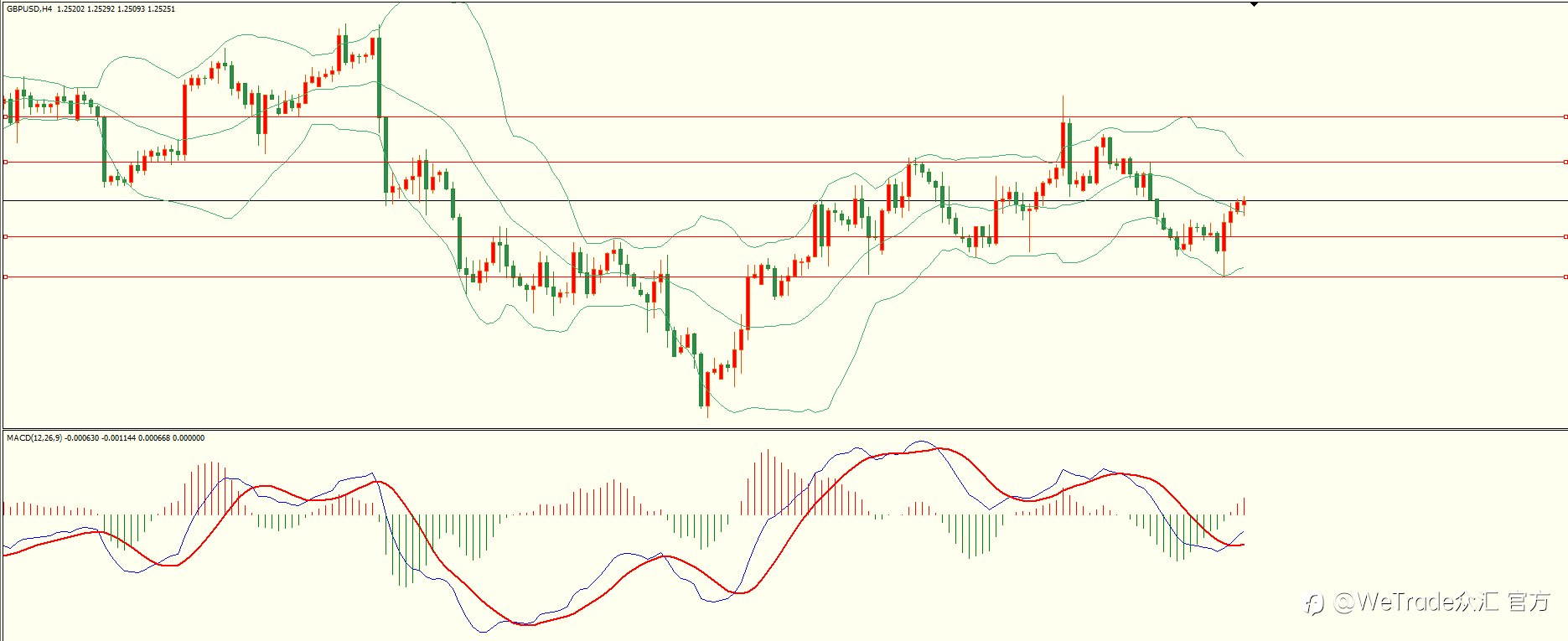Click the MACD(12,26,9) indicator label
The width and height of the screenshot is (1568, 641).
pyautogui.click(x=34, y=438)
